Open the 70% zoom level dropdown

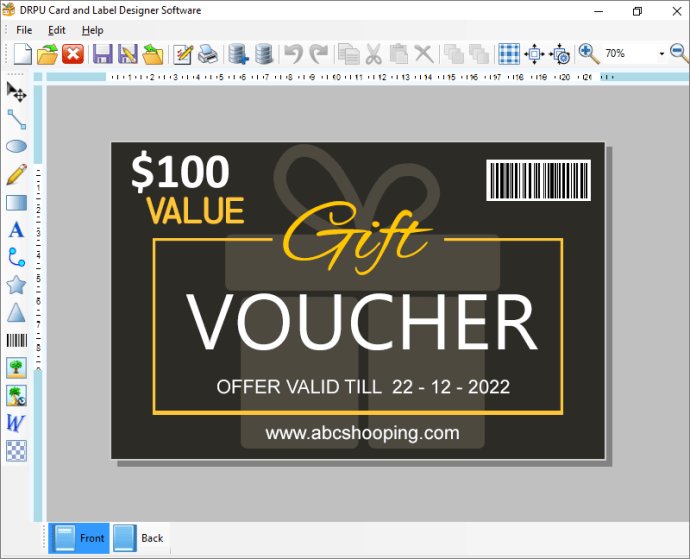[661, 54]
